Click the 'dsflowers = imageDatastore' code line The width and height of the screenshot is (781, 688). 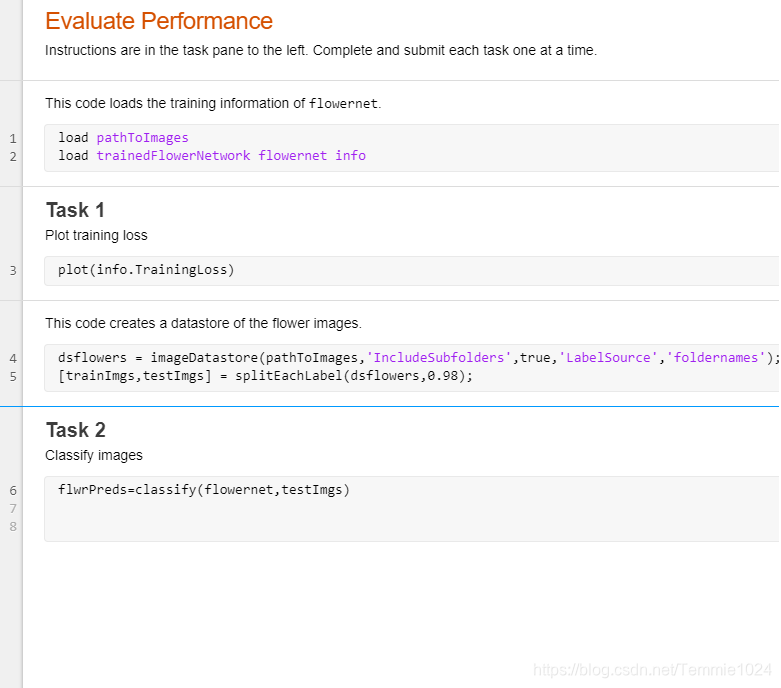(418, 358)
